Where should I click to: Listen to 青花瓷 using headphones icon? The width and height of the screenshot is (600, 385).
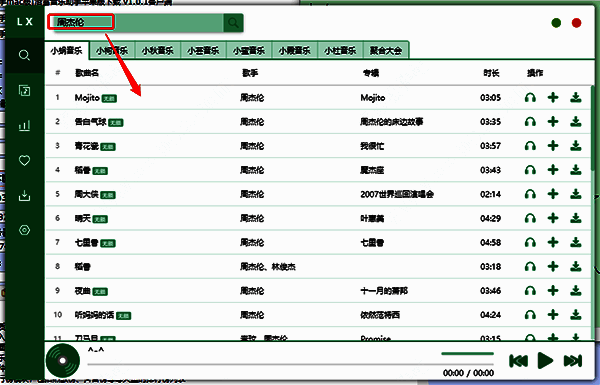click(x=530, y=146)
